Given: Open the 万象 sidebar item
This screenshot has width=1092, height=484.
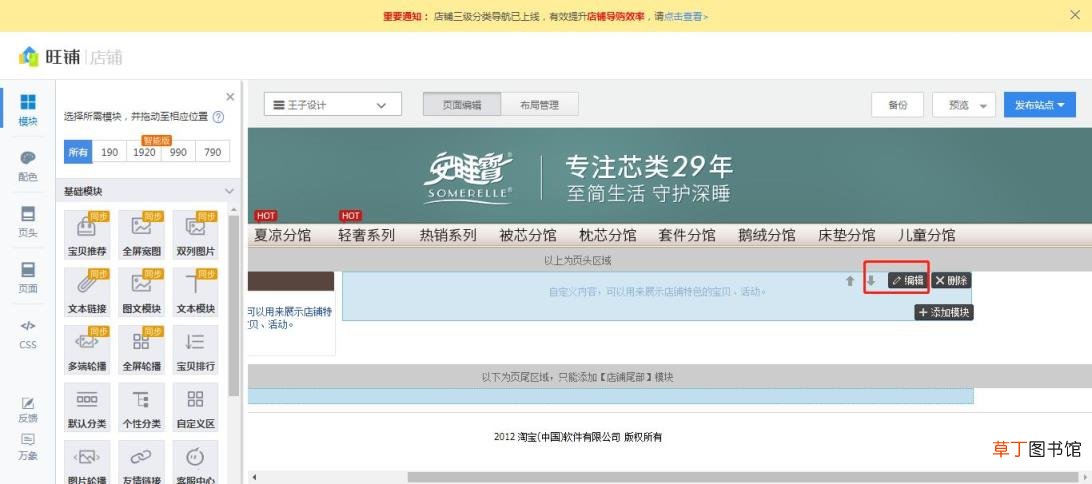Looking at the screenshot, I should pyautogui.click(x=28, y=448).
